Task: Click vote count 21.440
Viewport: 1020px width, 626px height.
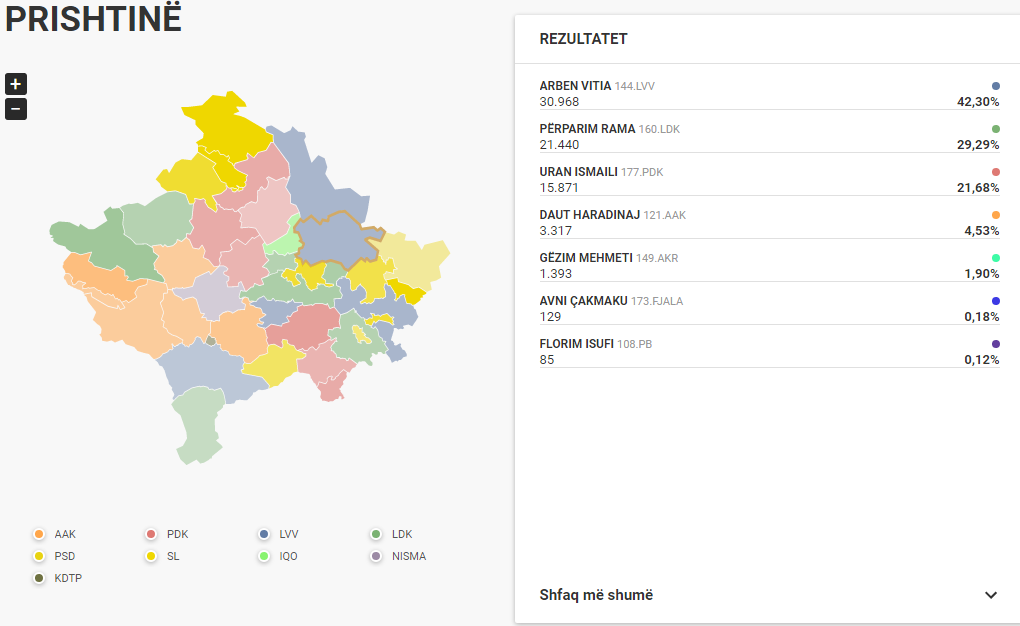Action: [x=559, y=144]
